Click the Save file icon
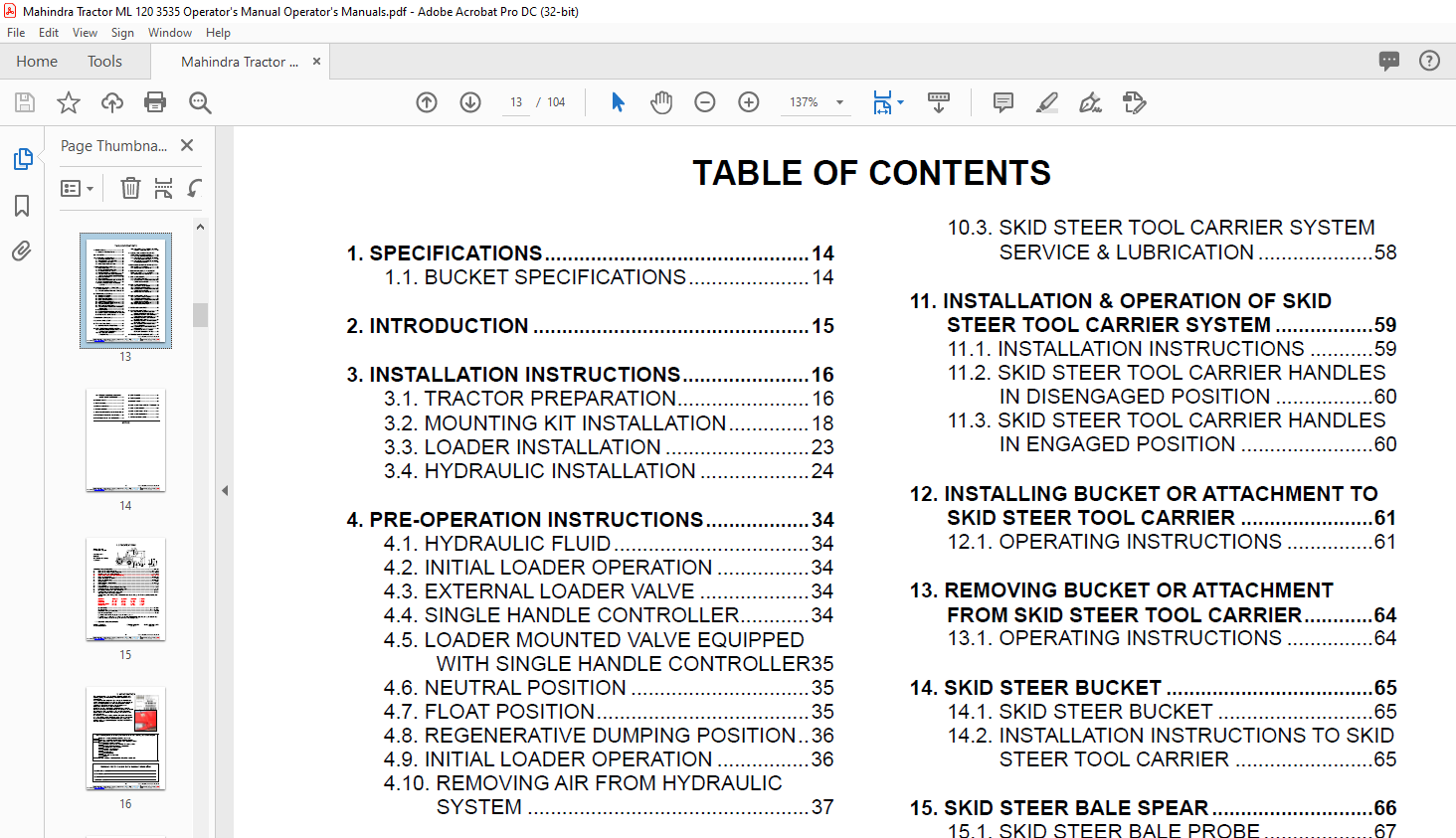The width and height of the screenshot is (1456, 838). tap(25, 102)
